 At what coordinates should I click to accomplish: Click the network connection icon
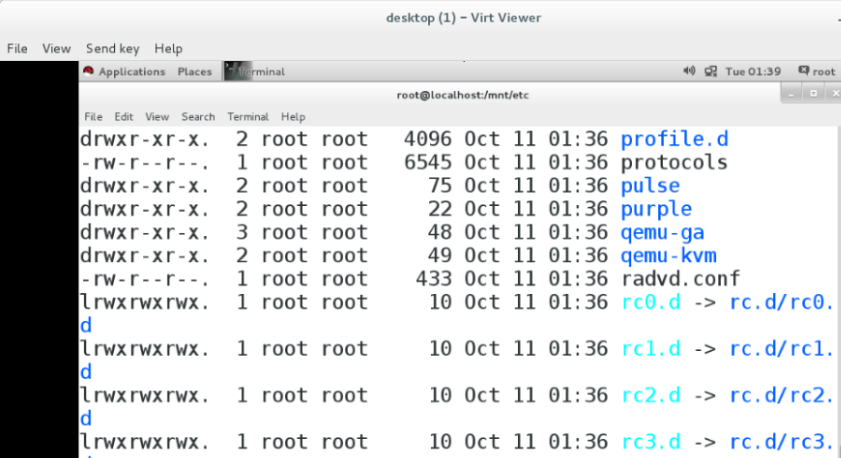711,71
